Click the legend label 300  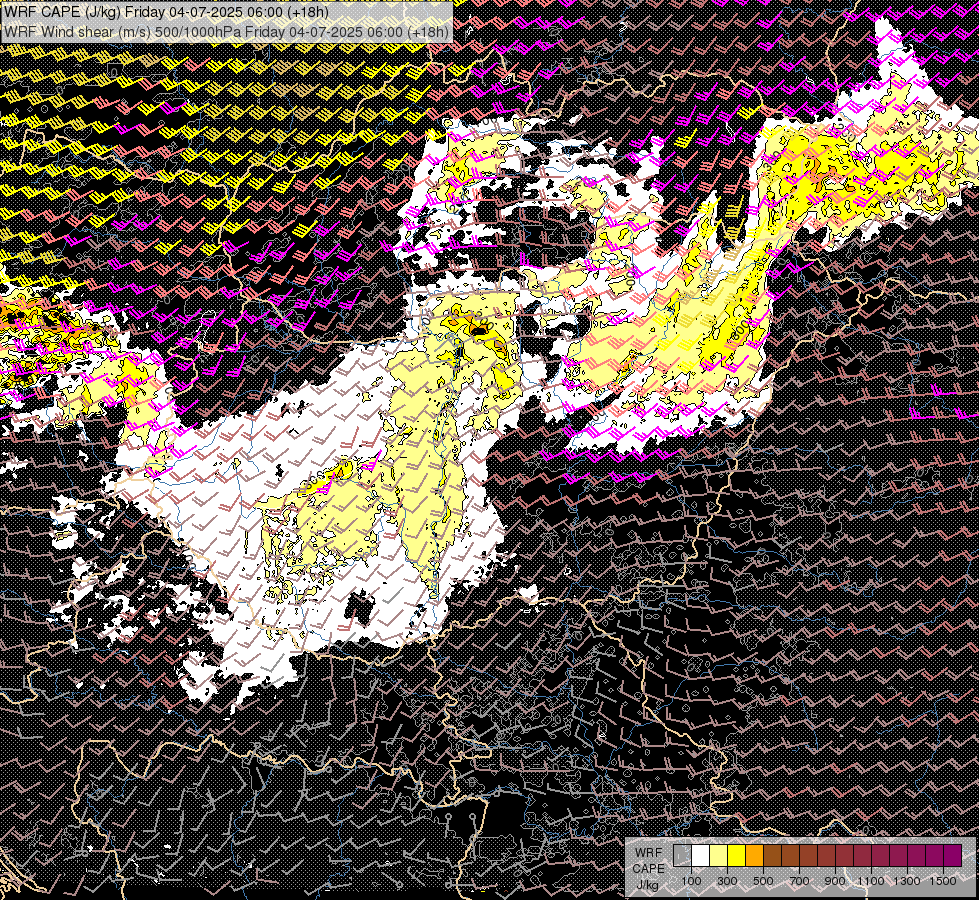pyautogui.click(x=727, y=881)
